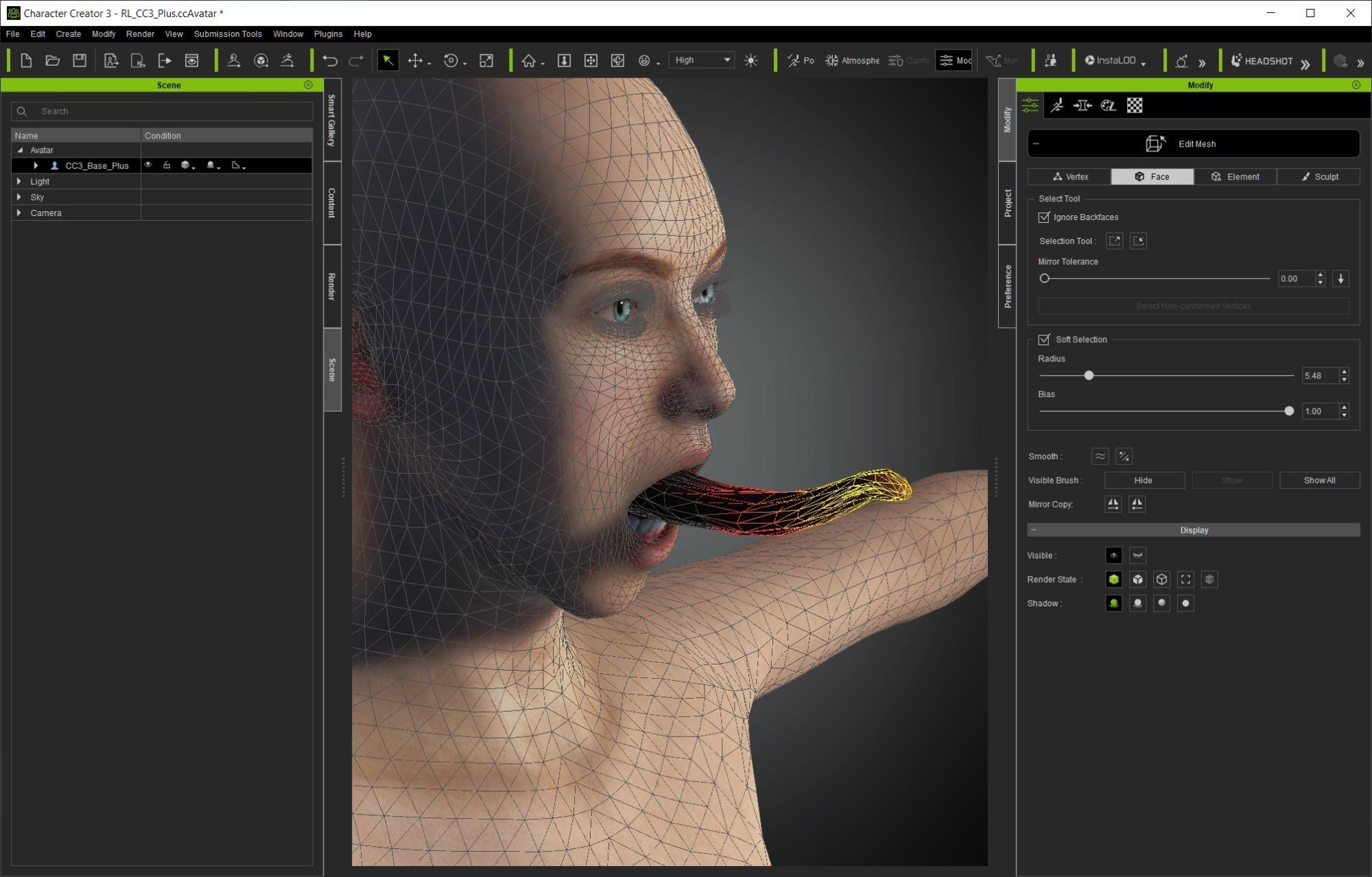Open the High quality dropdown
Viewport: 1372px width, 877px height.
pos(701,60)
